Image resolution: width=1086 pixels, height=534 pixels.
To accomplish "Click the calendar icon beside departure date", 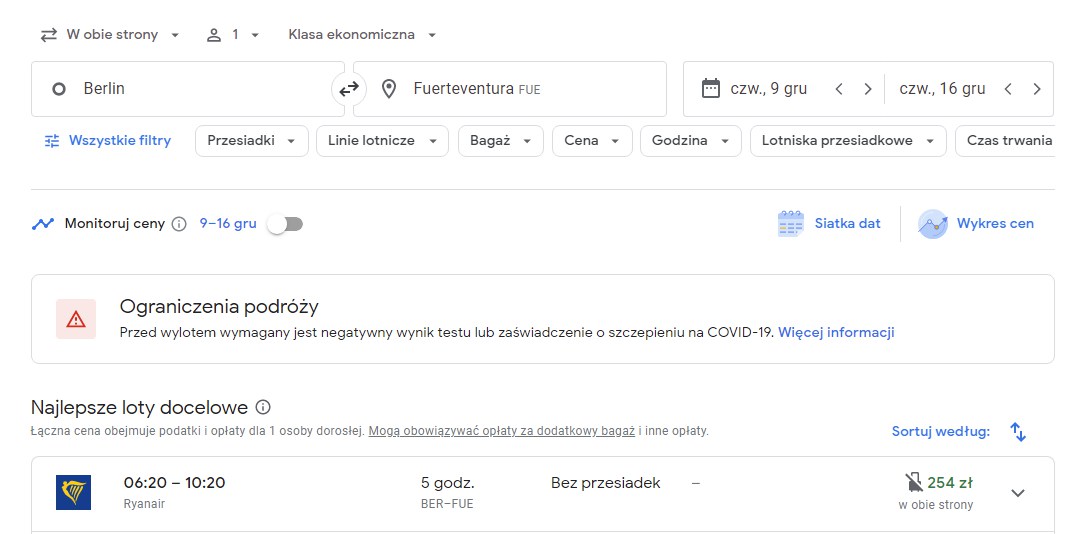I will [x=711, y=89].
